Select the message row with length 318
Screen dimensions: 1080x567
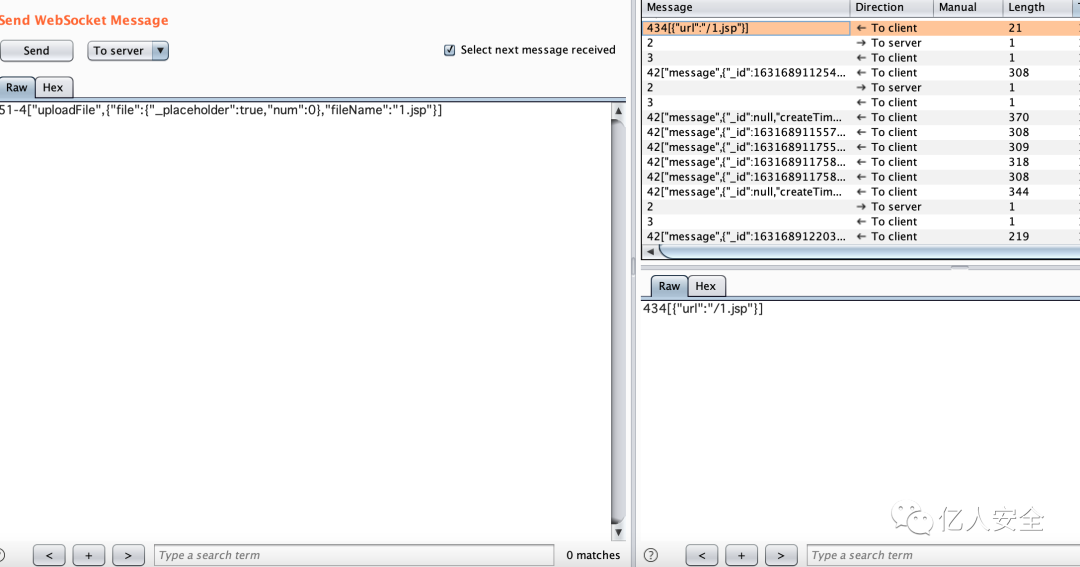(x=860, y=163)
